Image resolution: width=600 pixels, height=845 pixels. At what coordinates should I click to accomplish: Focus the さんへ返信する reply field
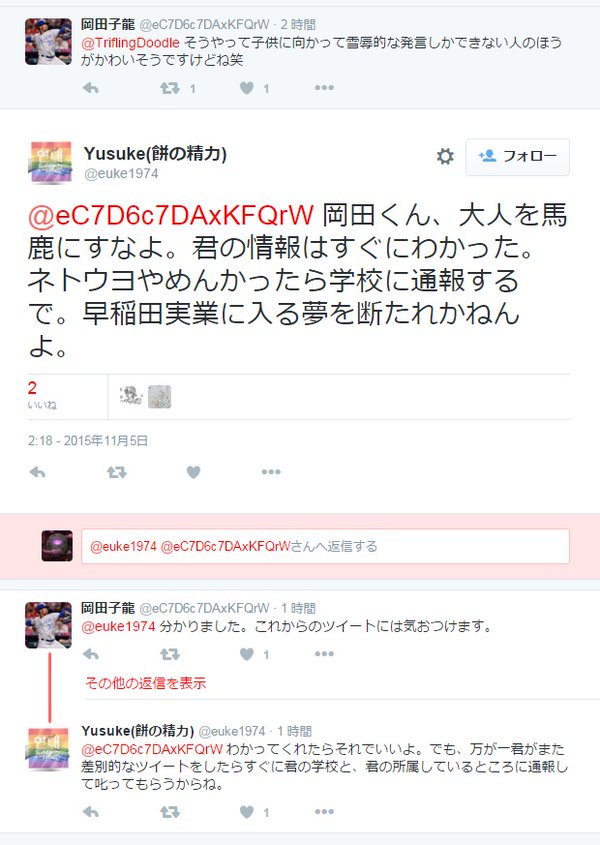coord(325,546)
